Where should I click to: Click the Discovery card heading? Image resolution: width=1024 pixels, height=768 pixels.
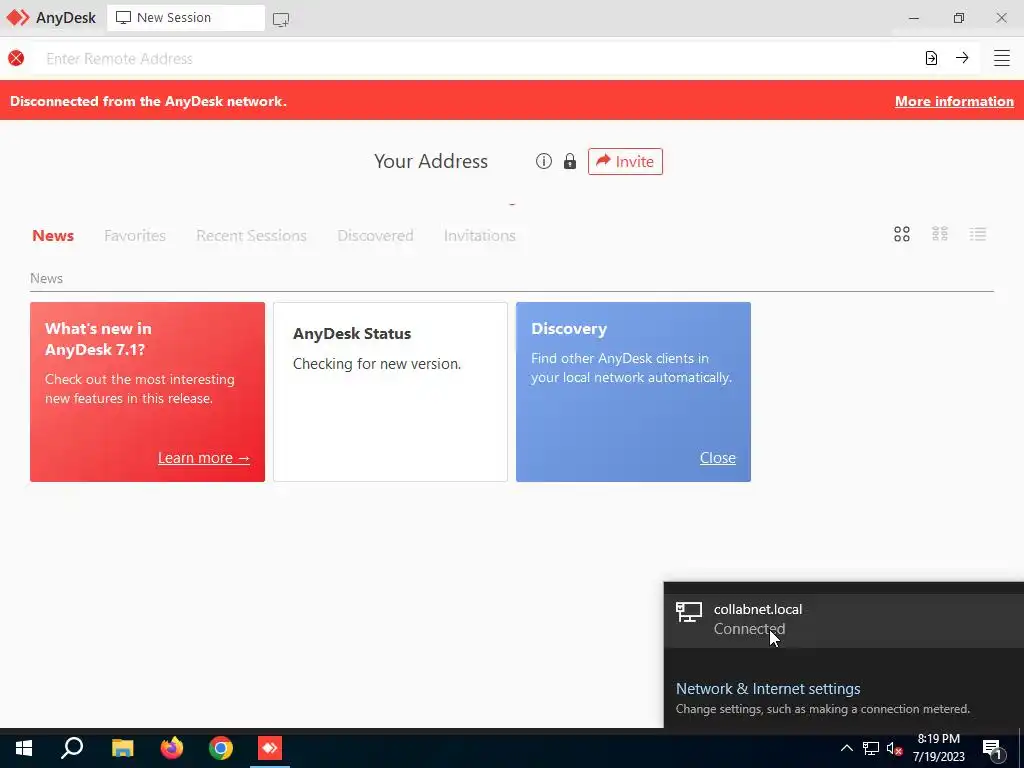click(x=569, y=328)
